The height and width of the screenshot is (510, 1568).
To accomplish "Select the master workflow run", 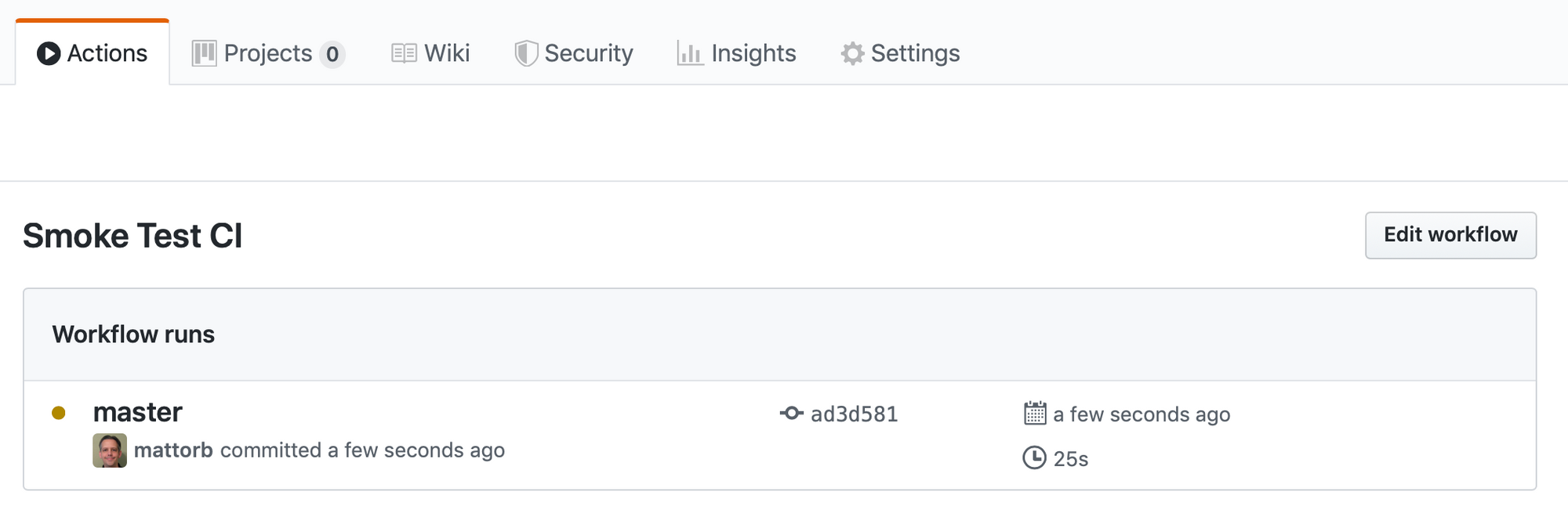I will 137,412.
